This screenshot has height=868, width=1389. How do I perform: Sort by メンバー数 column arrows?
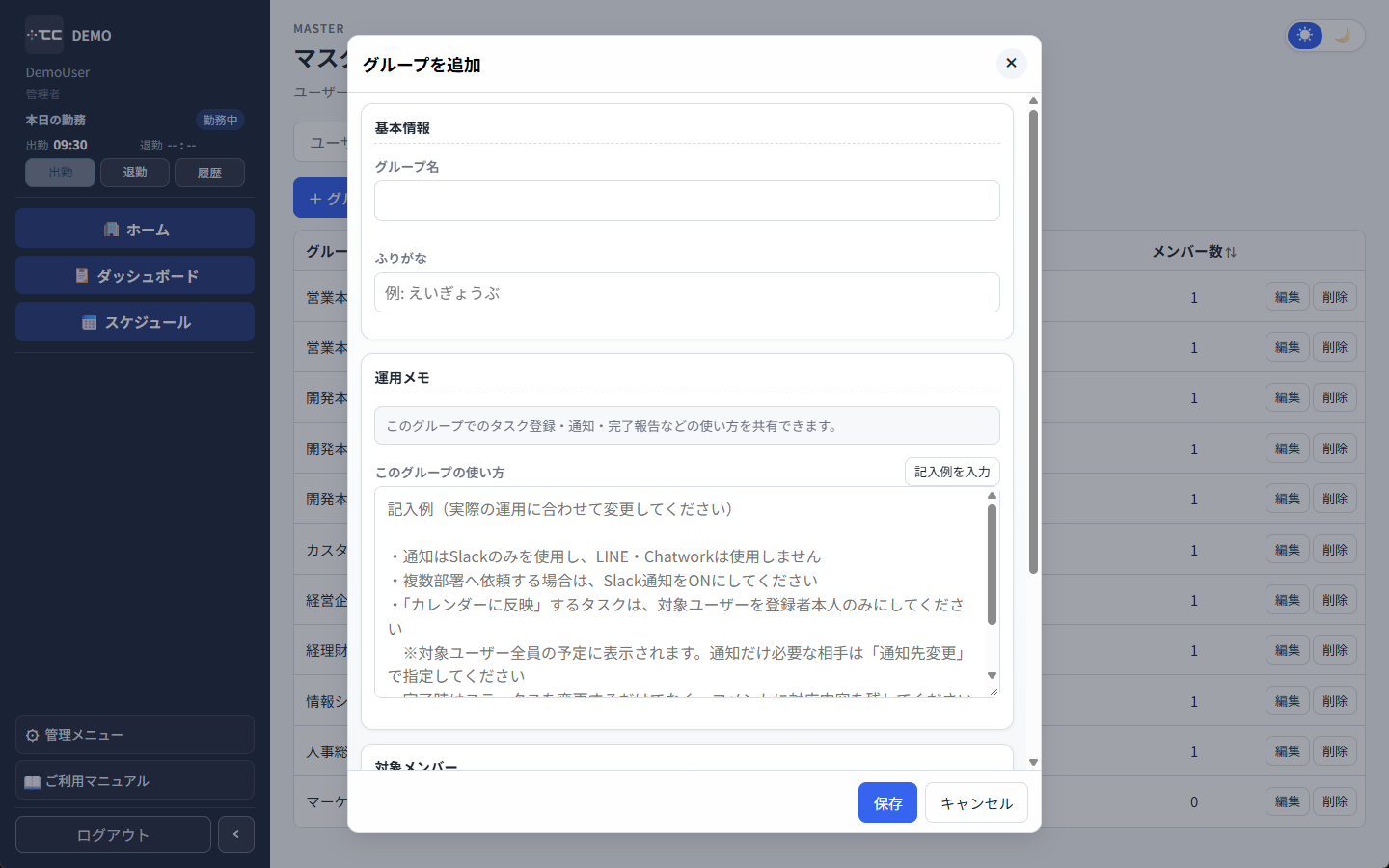click(x=1231, y=252)
